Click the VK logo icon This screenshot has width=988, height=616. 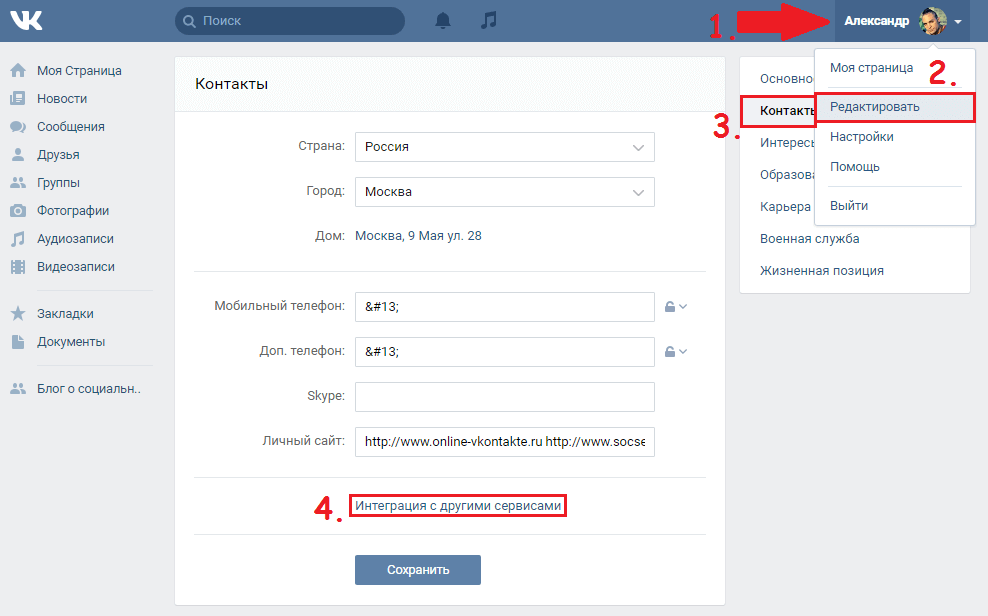pyautogui.click(x=26, y=21)
